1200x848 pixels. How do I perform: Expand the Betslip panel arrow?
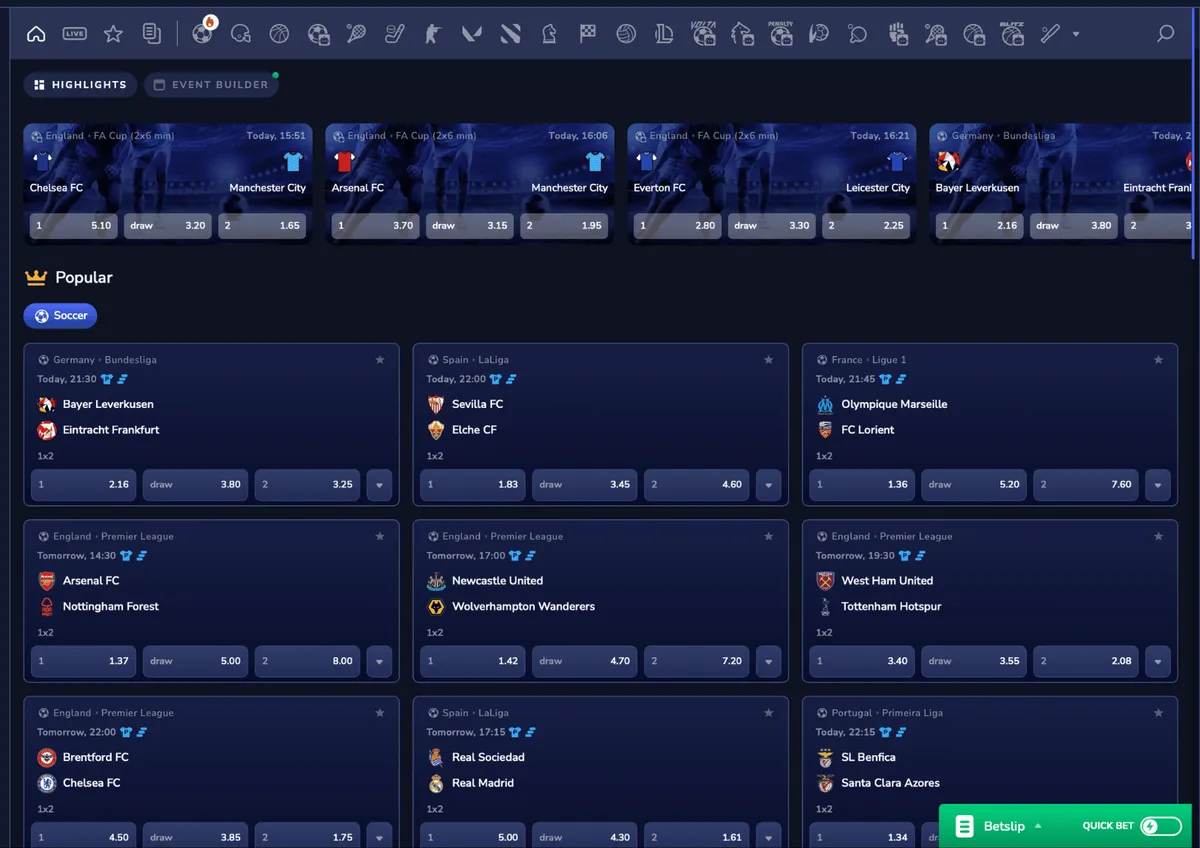point(1038,826)
